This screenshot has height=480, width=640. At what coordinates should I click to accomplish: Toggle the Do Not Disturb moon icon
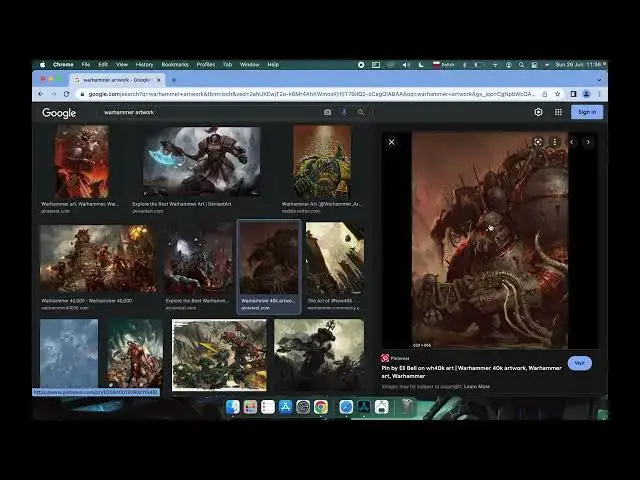click(x=421, y=64)
